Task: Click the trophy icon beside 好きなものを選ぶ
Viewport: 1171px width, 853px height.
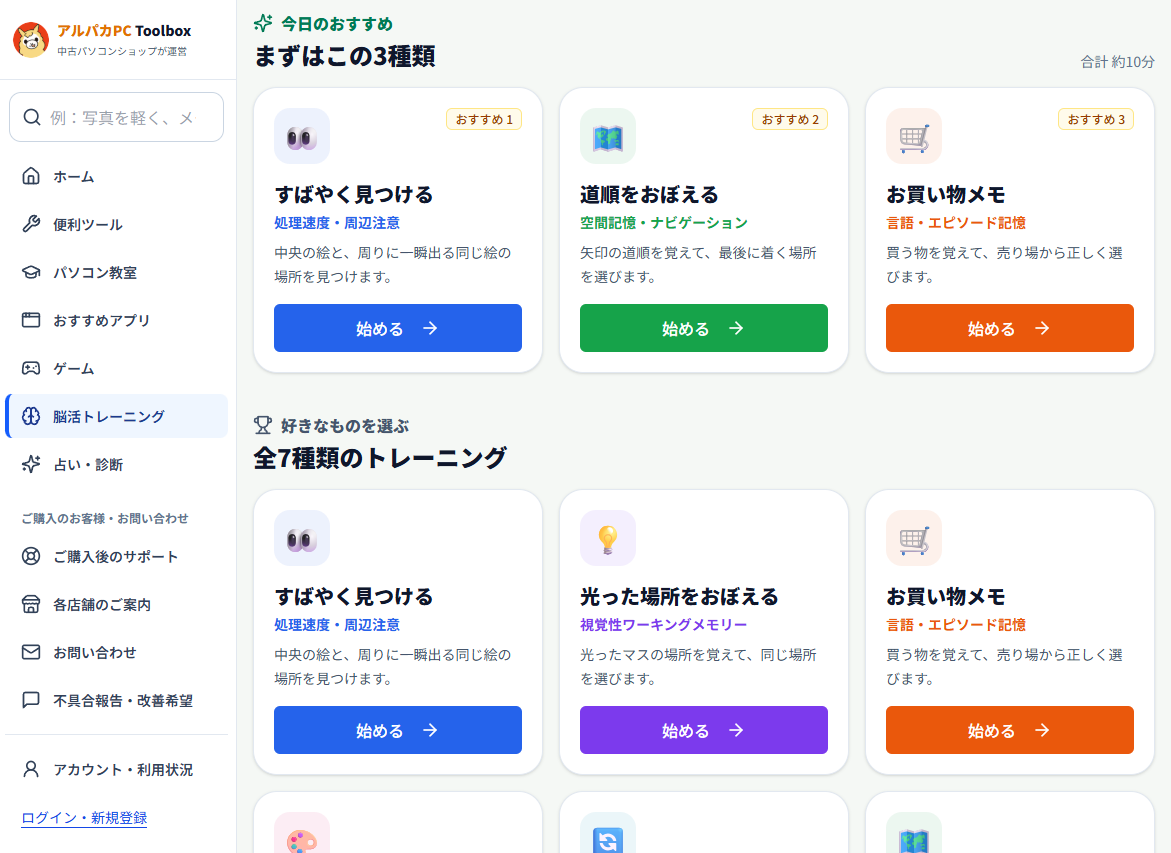Action: [x=263, y=425]
